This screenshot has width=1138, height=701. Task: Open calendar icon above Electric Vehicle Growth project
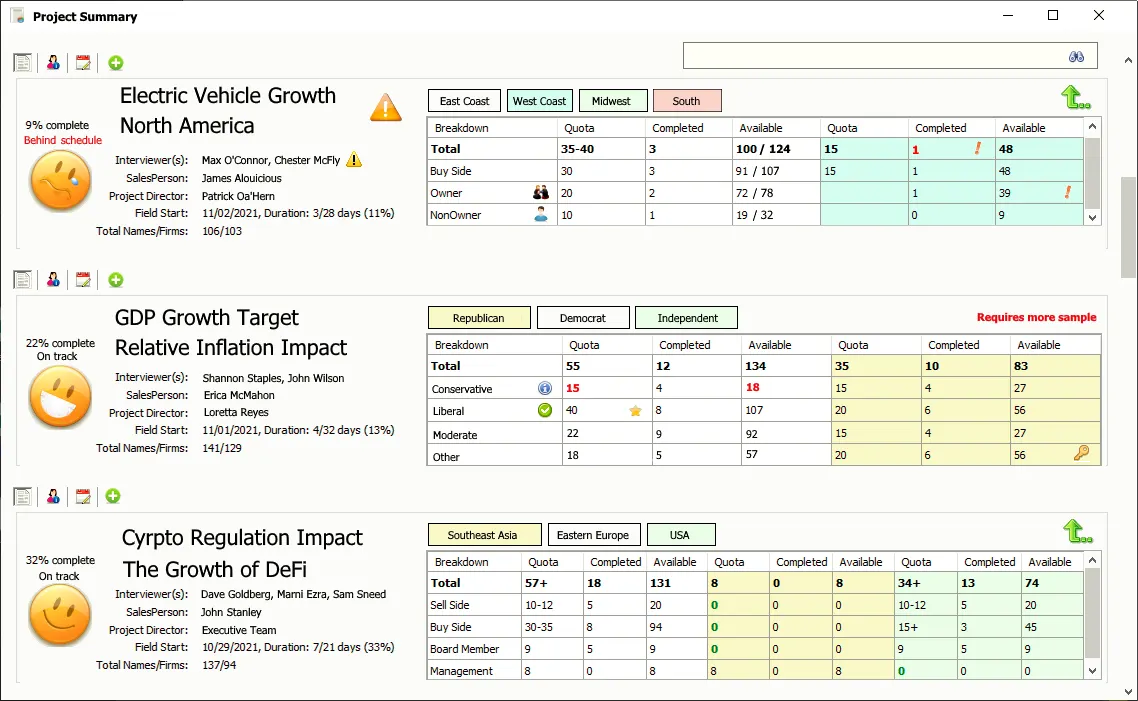coord(83,63)
